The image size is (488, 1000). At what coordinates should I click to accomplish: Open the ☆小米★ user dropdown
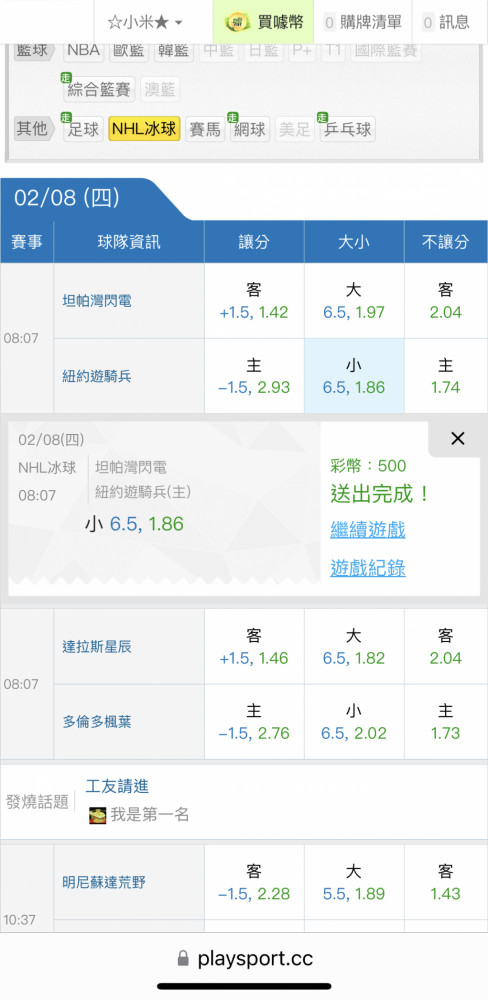point(145,22)
